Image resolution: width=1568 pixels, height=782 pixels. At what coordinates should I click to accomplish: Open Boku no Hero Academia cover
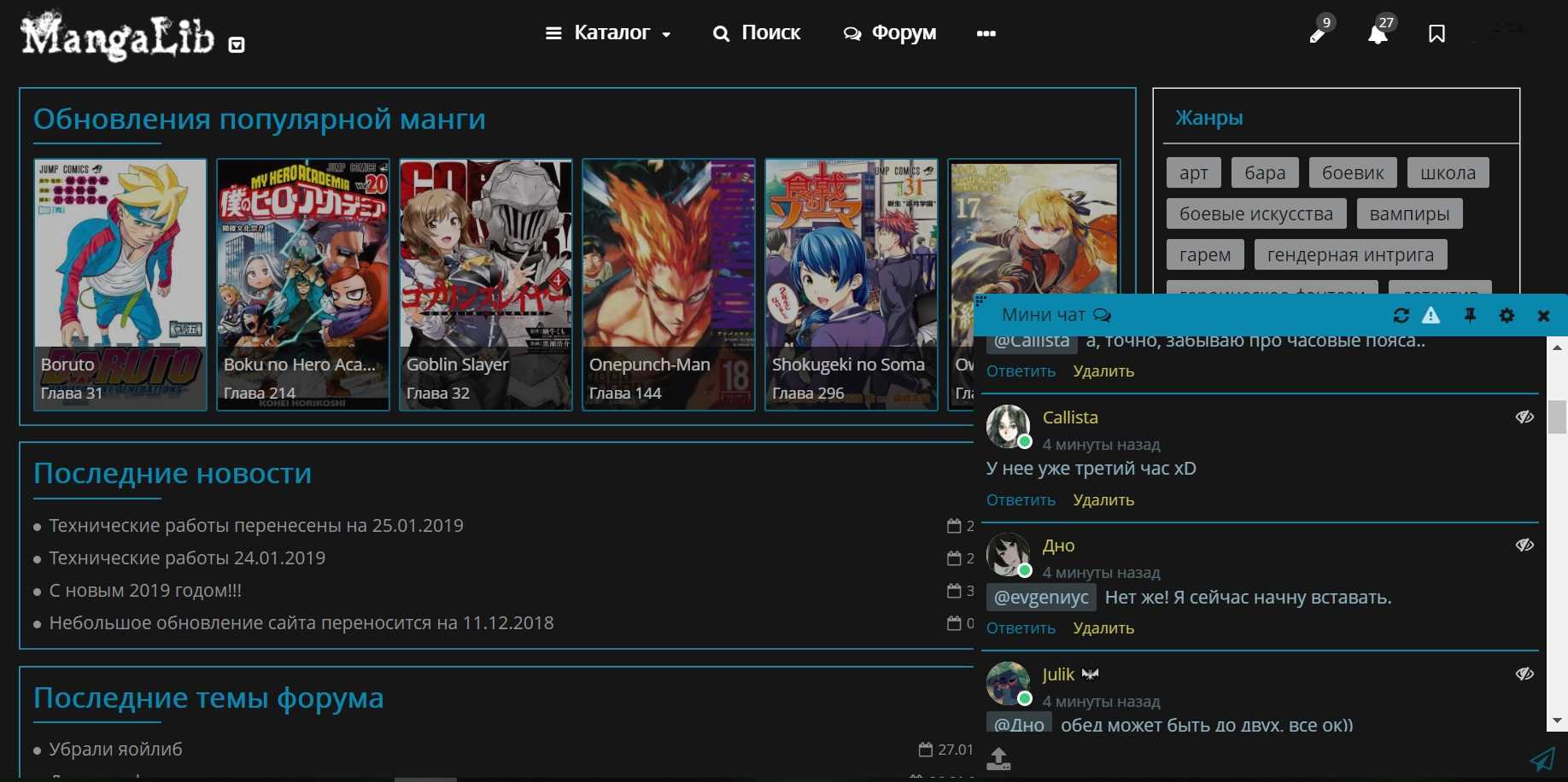tap(303, 284)
